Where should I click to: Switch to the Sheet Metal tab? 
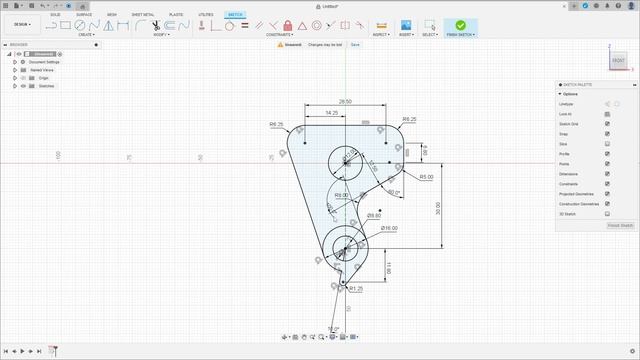point(143,15)
